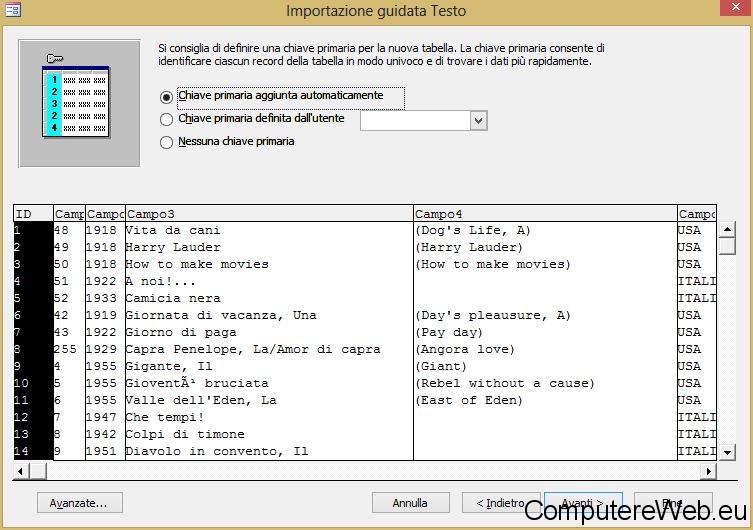Click the year cell '1933'
Viewport: 753px width, 530px height.
click(x=105, y=299)
